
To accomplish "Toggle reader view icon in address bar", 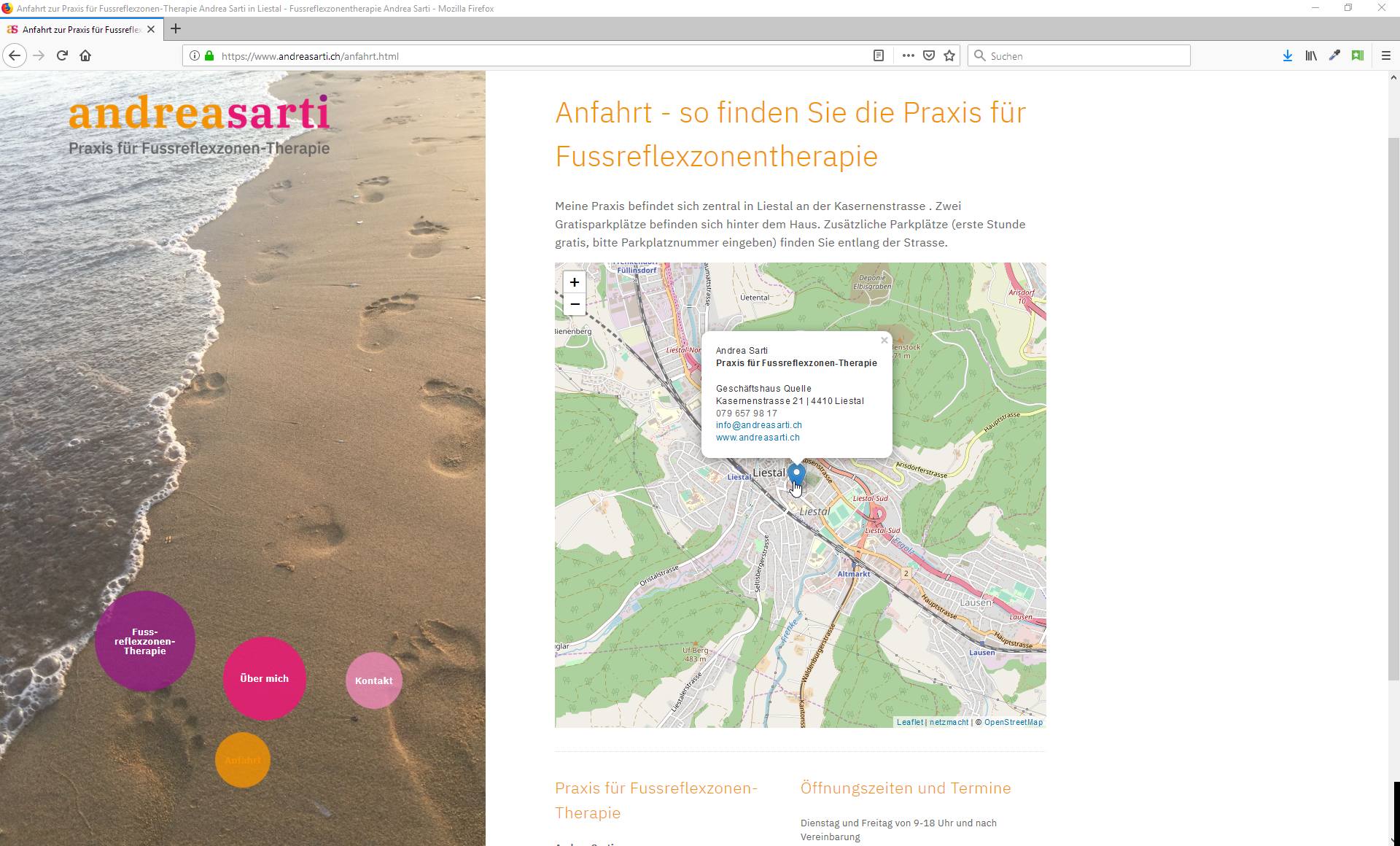I will [x=879, y=55].
